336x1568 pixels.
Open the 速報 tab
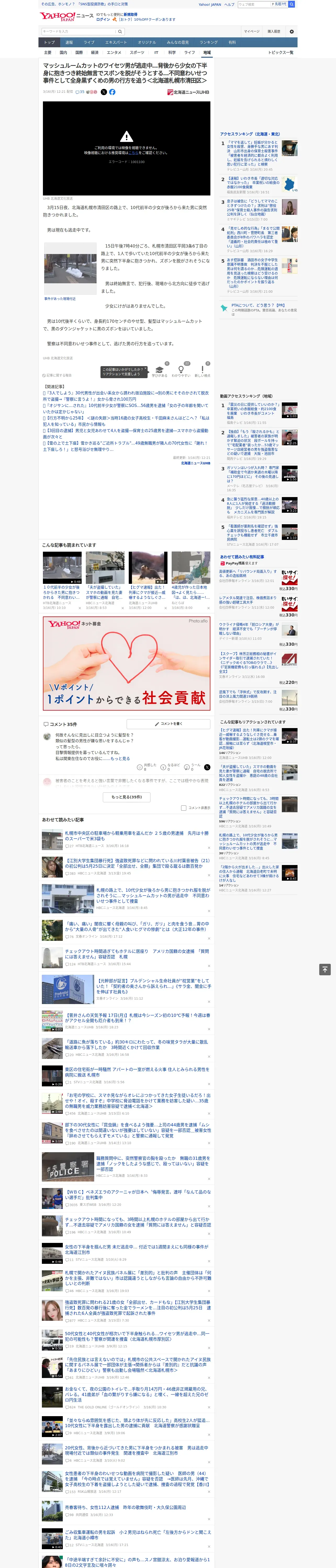(69, 43)
